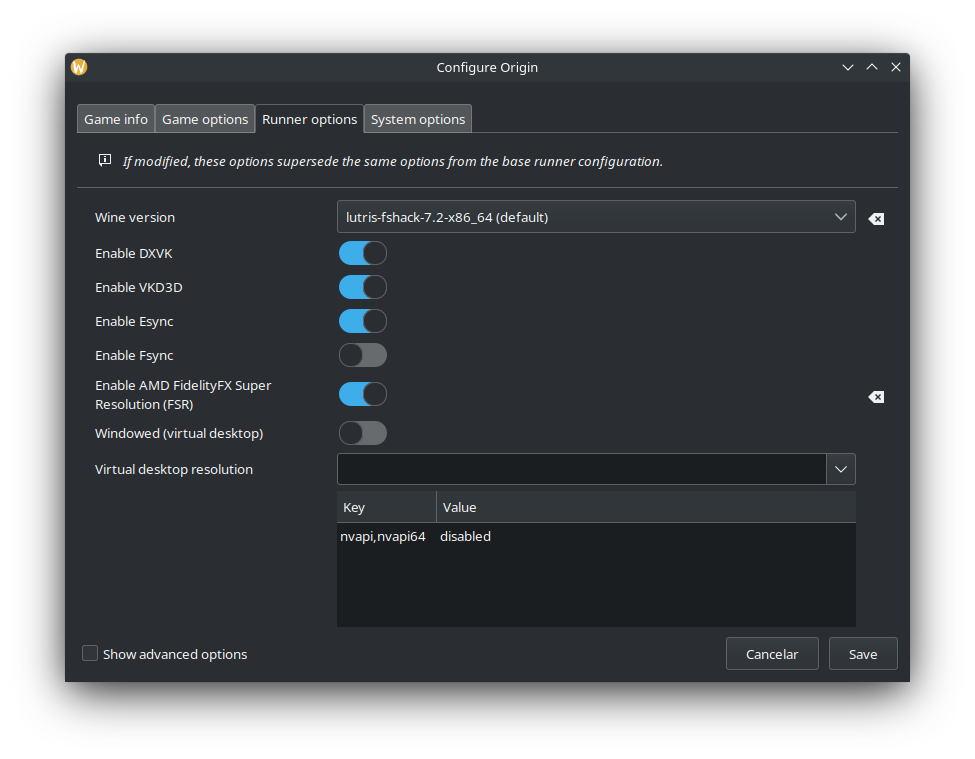Screen dimensions: 975x759
Task: Toggle the Enable VKD3D switch
Action: pos(363,287)
